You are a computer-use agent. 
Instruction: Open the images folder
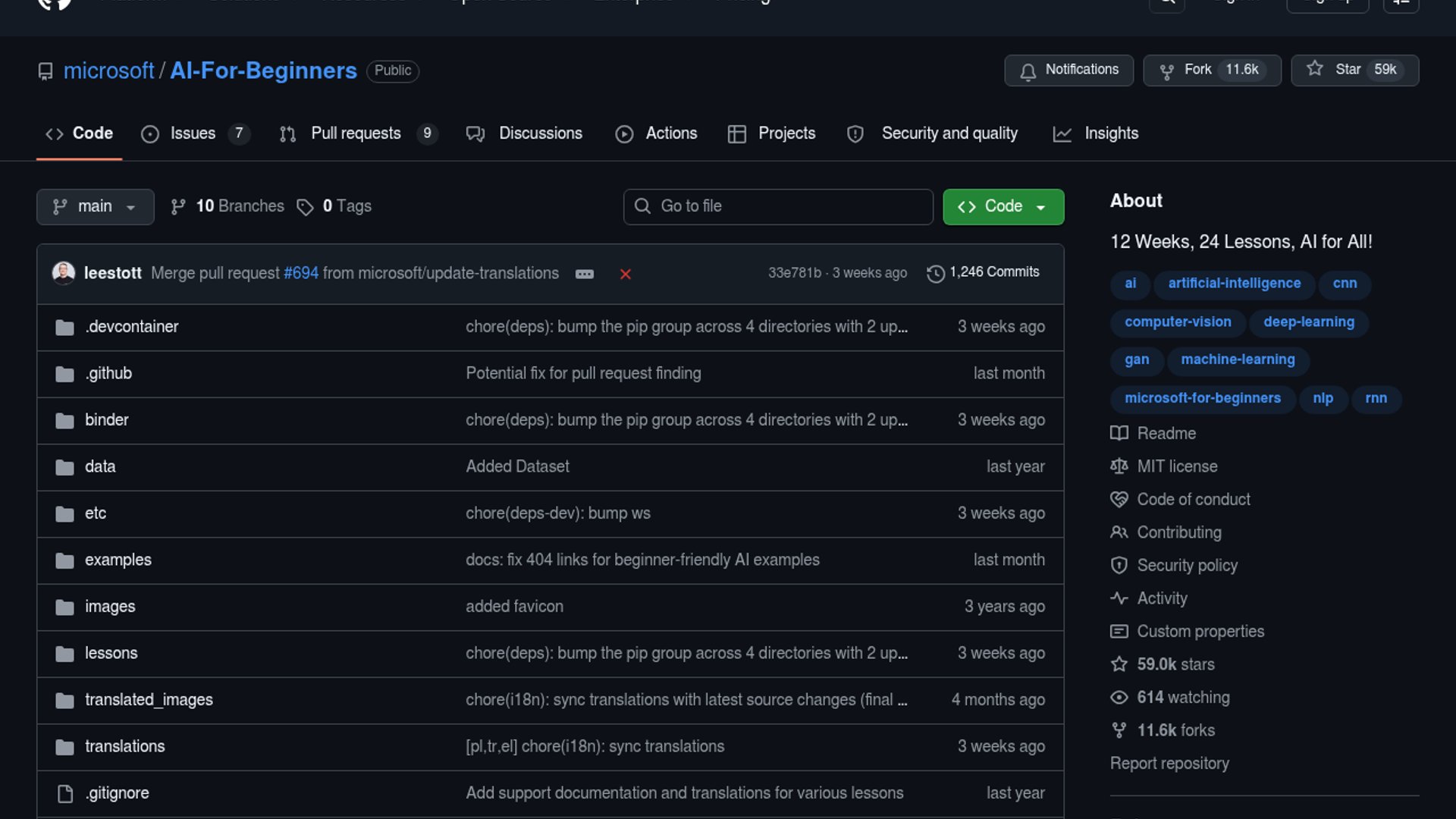(110, 607)
